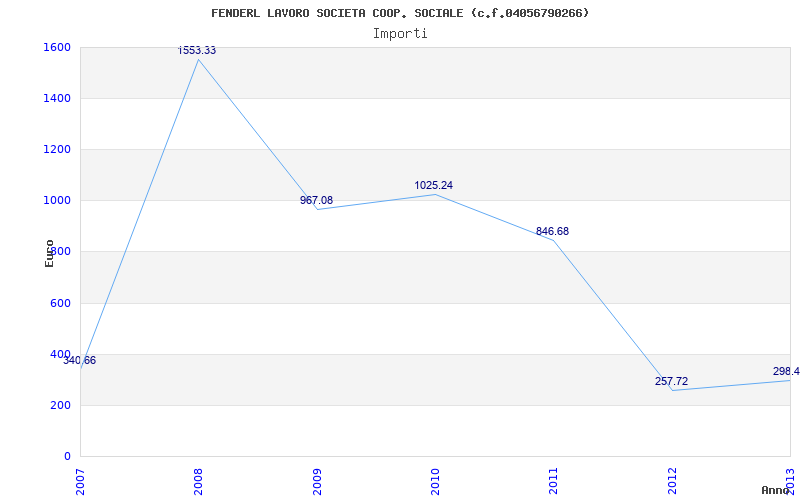
Task: Select the 846.68 data label
Action: point(553,232)
